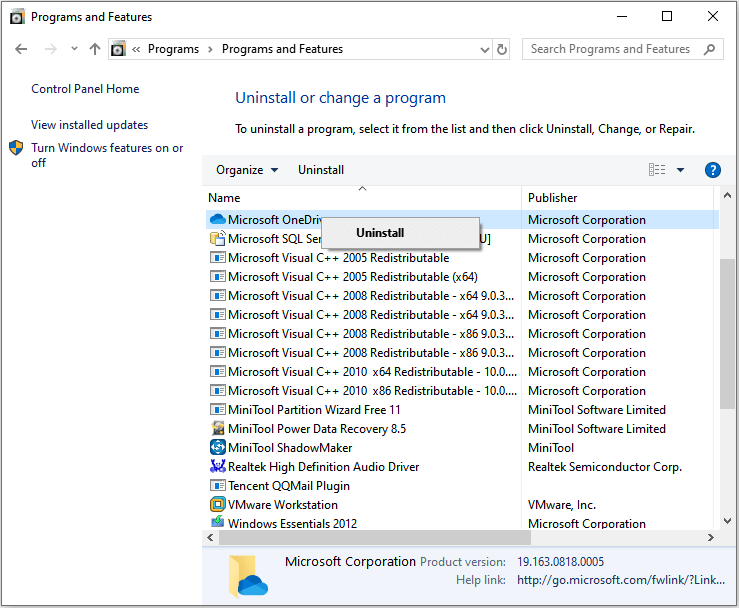Screen dimensions: 739x608
Task: Open Help with the question mark icon
Action: [x=713, y=170]
